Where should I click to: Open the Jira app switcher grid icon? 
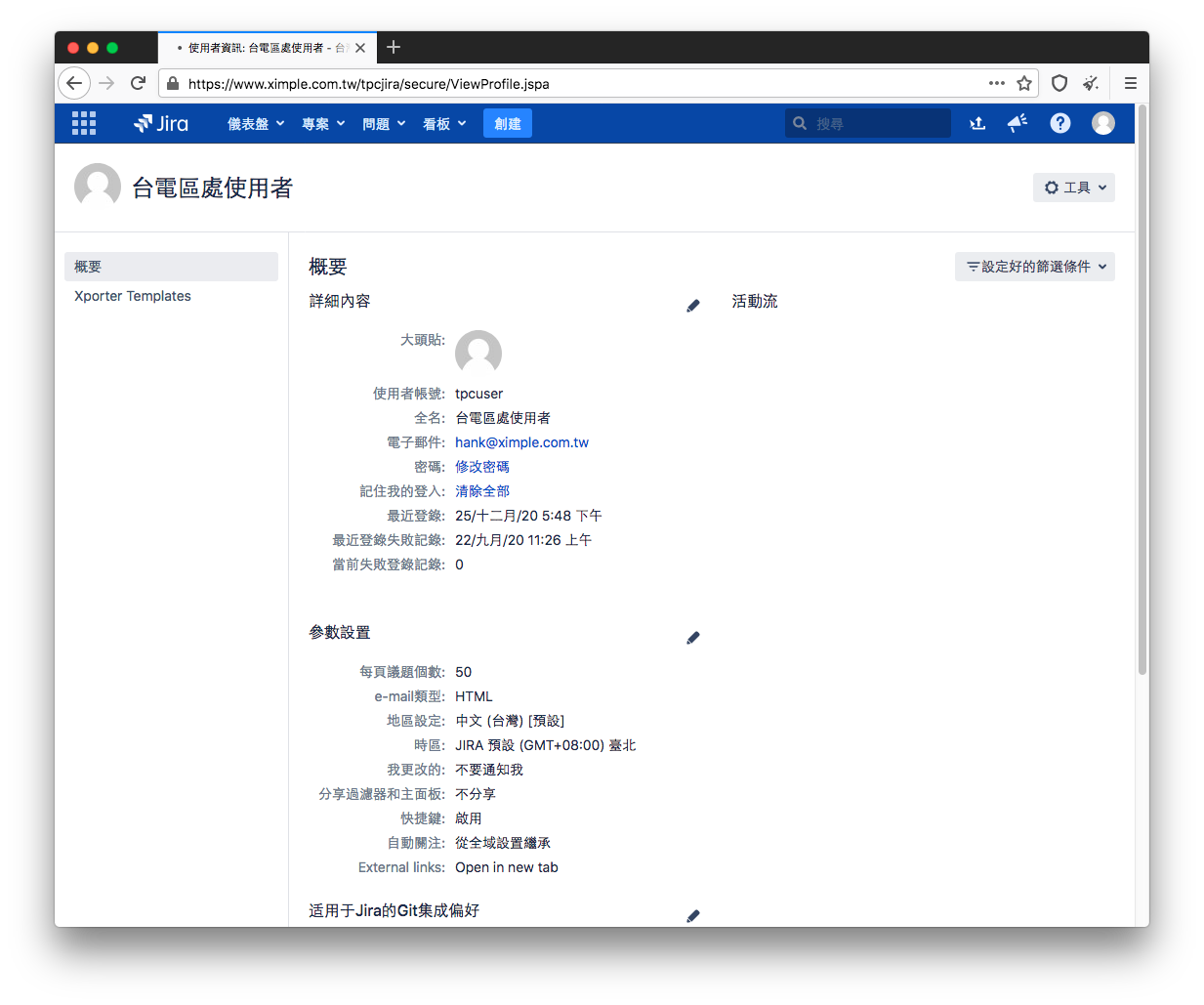tap(84, 123)
